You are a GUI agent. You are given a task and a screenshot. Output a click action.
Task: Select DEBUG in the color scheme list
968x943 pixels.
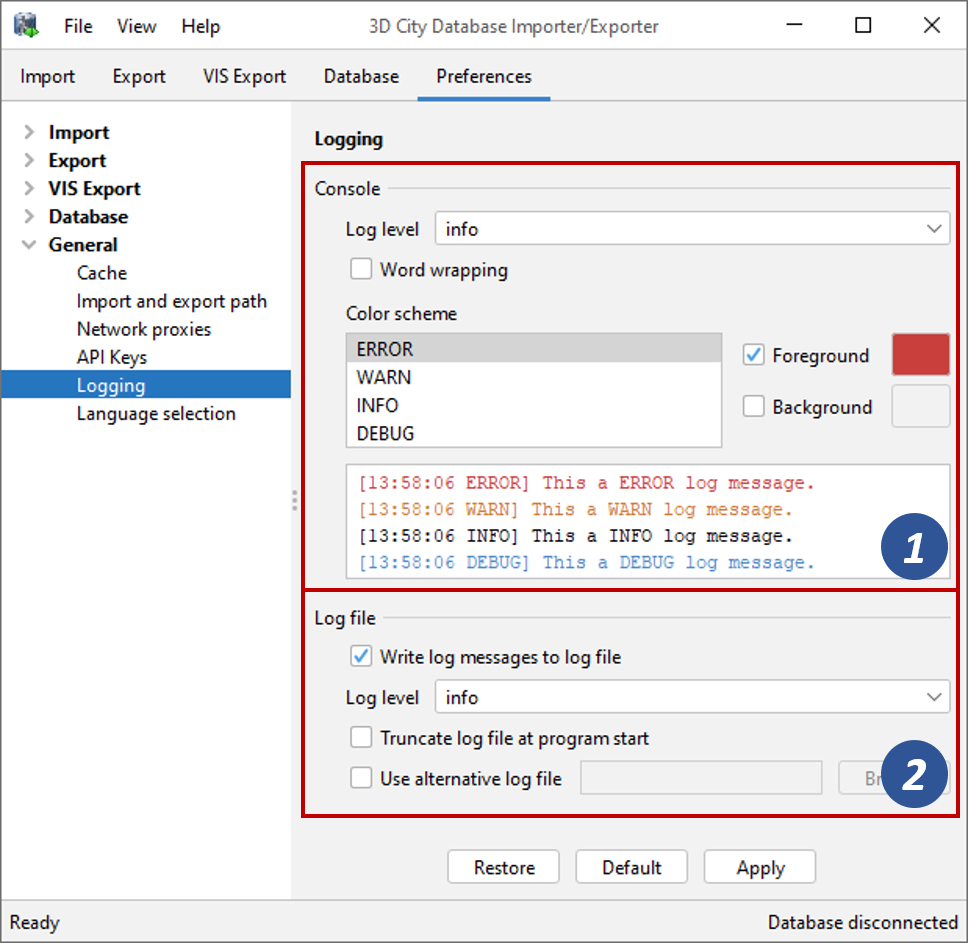click(533, 433)
